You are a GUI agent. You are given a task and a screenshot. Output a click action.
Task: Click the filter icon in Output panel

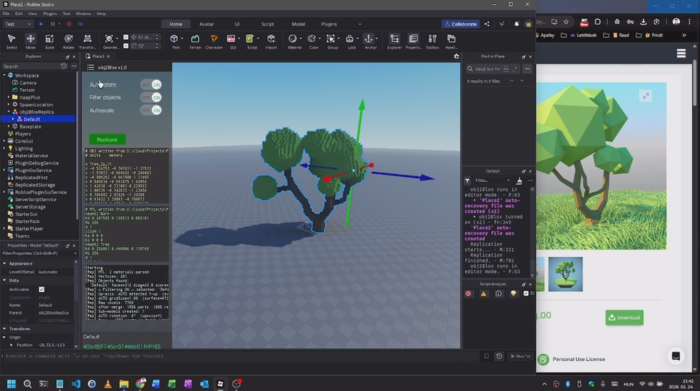pos(467,180)
